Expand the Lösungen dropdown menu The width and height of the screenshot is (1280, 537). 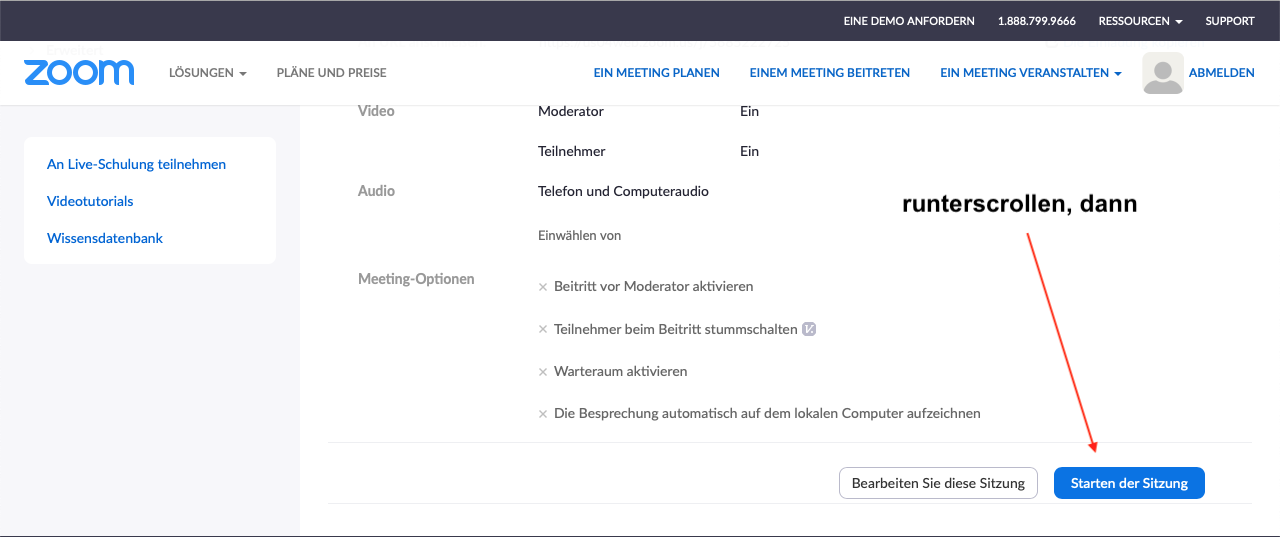click(x=207, y=73)
